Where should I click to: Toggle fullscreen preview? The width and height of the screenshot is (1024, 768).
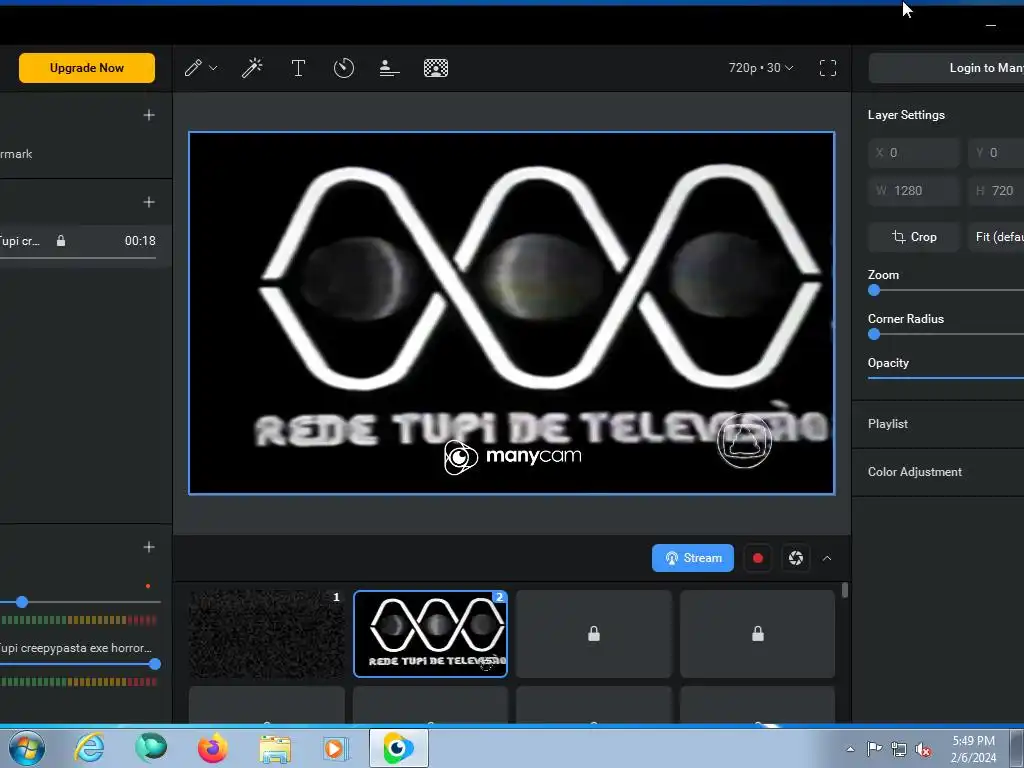click(827, 68)
